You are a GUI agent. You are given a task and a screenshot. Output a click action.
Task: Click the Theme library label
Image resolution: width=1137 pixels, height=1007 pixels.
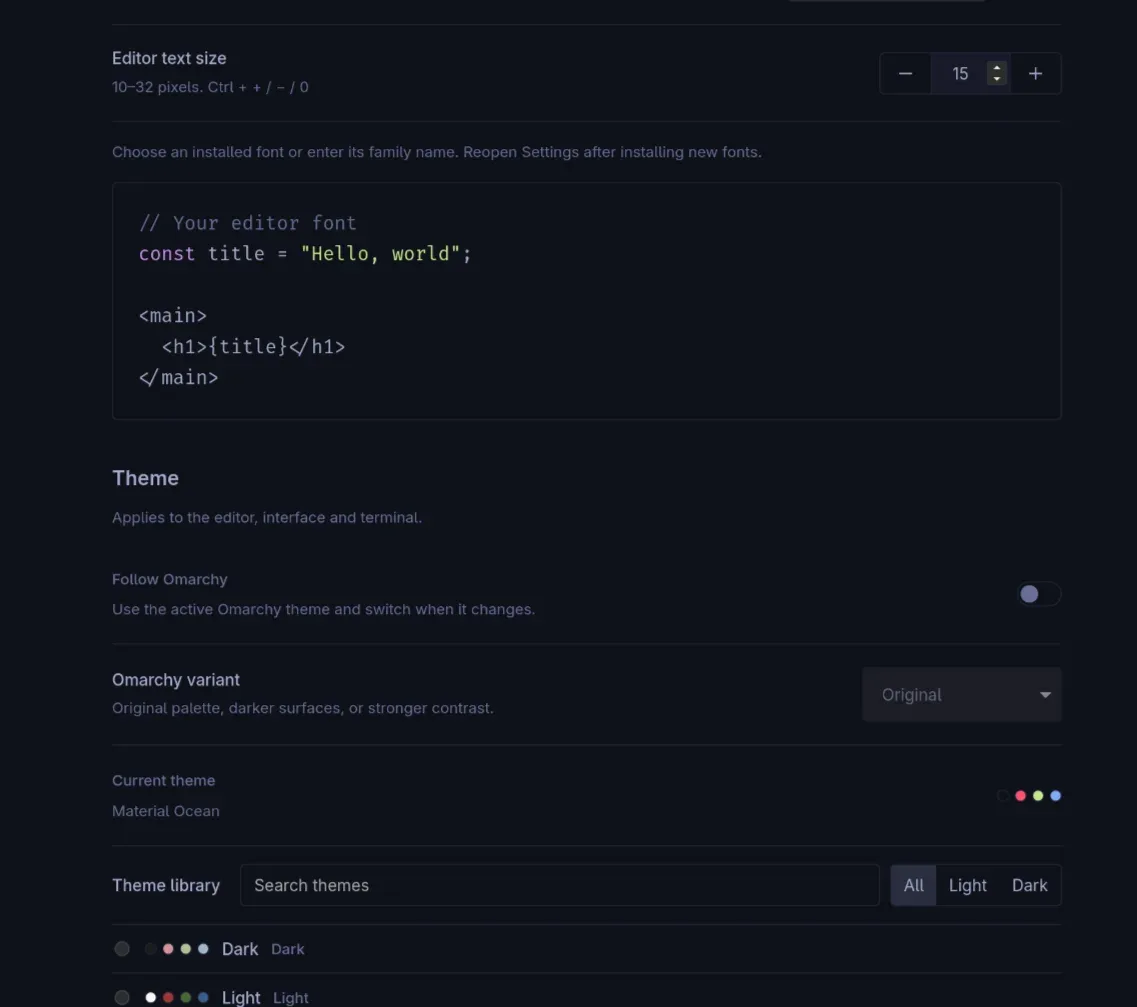click(166, 885)
